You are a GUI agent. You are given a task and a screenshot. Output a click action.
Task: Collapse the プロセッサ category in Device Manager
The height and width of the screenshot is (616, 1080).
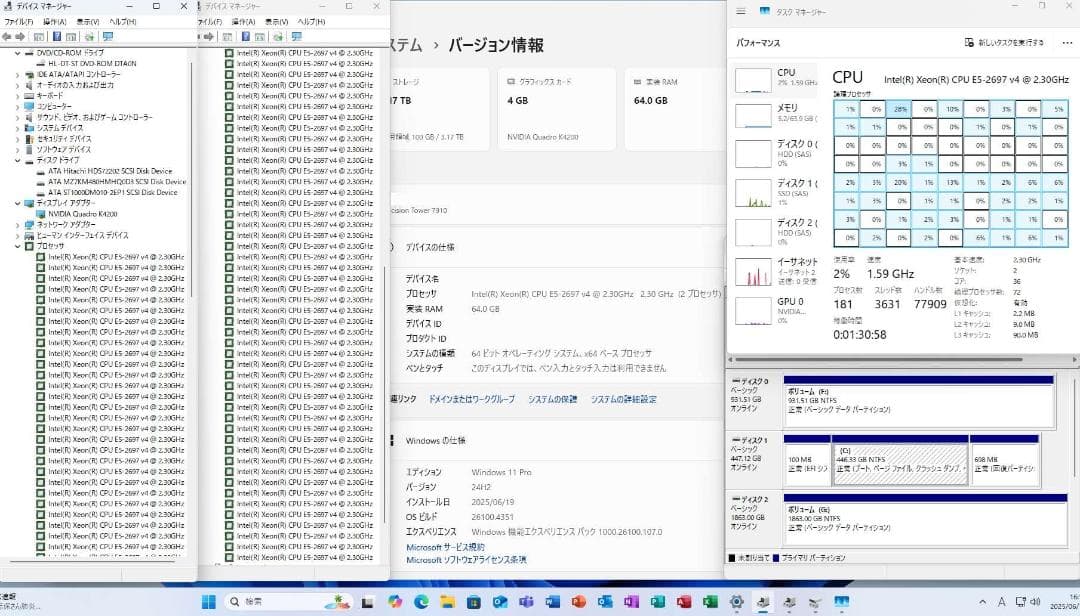[x=17, y=245]
